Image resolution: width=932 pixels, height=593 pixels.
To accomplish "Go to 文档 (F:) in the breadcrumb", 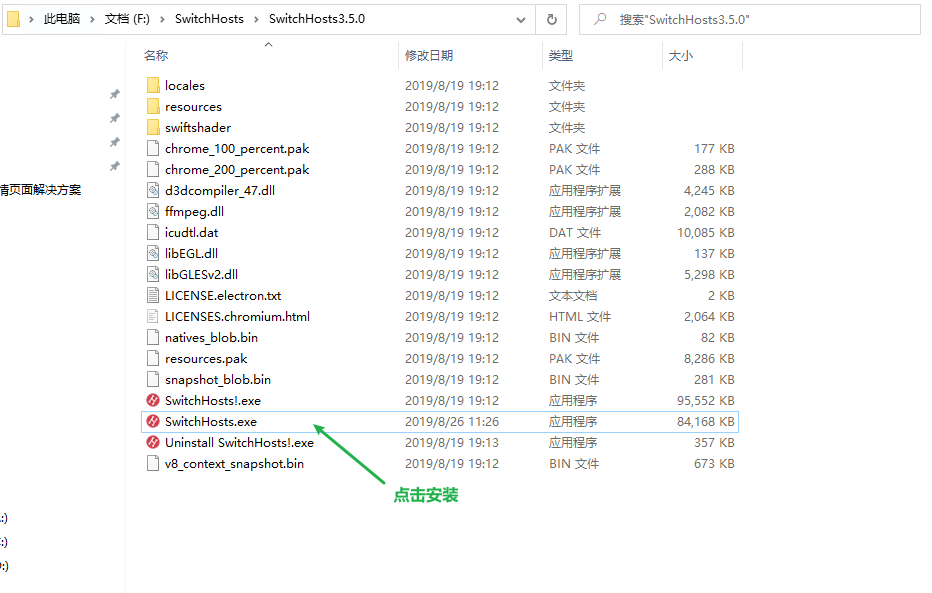I will (x=127, y=19).
